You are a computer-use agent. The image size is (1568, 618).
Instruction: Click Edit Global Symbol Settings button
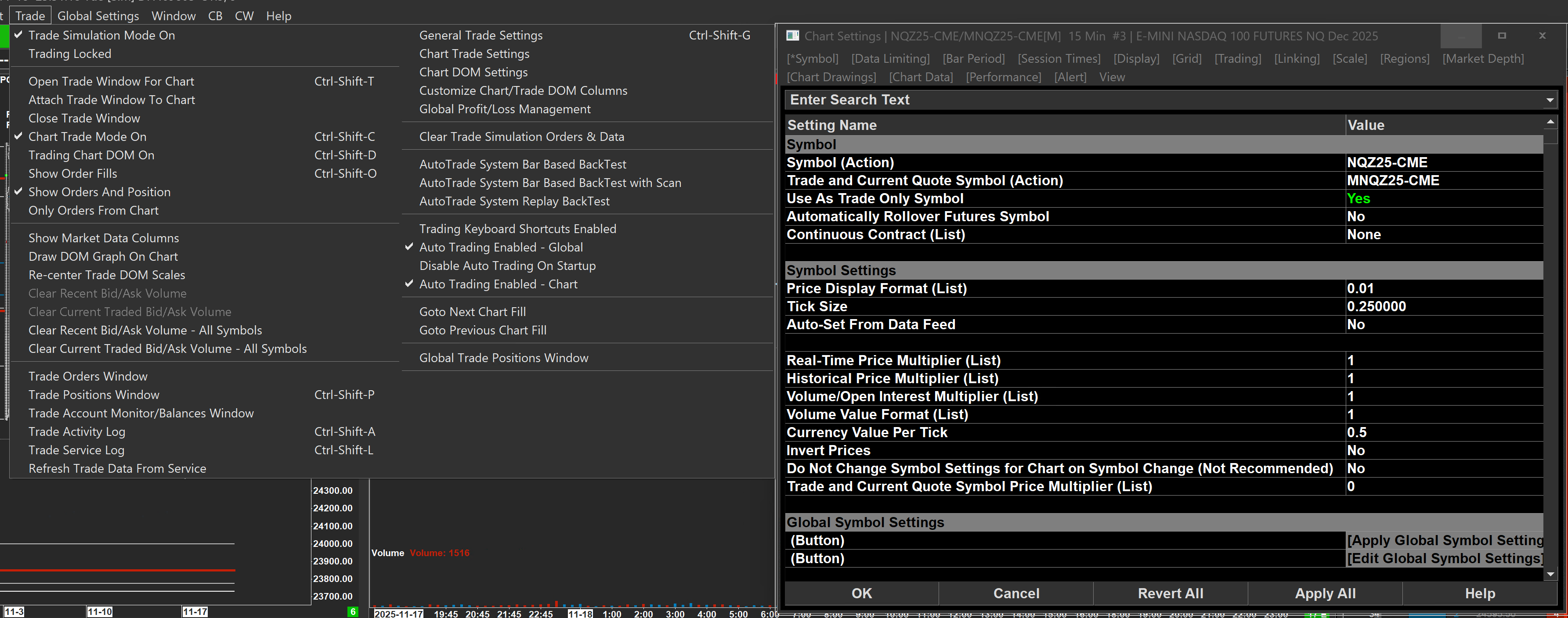point(1445,558)
